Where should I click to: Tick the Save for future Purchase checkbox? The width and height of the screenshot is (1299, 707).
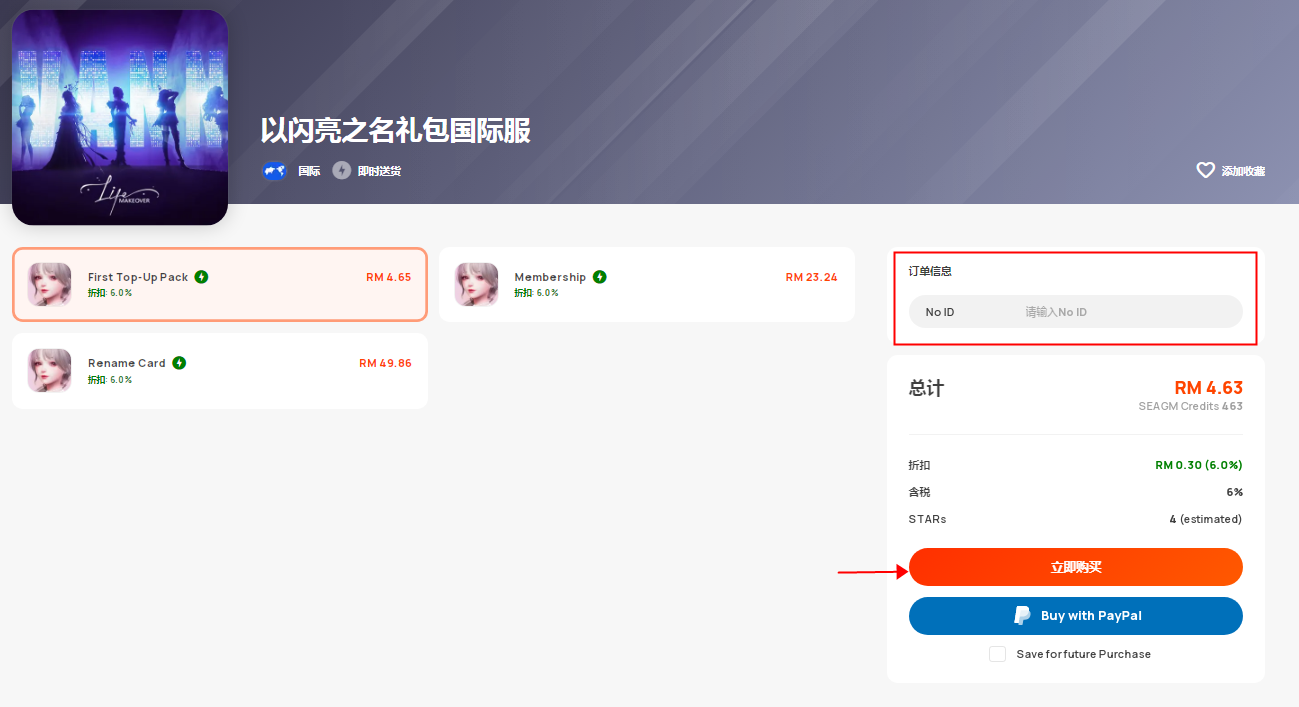coord(997,654)
